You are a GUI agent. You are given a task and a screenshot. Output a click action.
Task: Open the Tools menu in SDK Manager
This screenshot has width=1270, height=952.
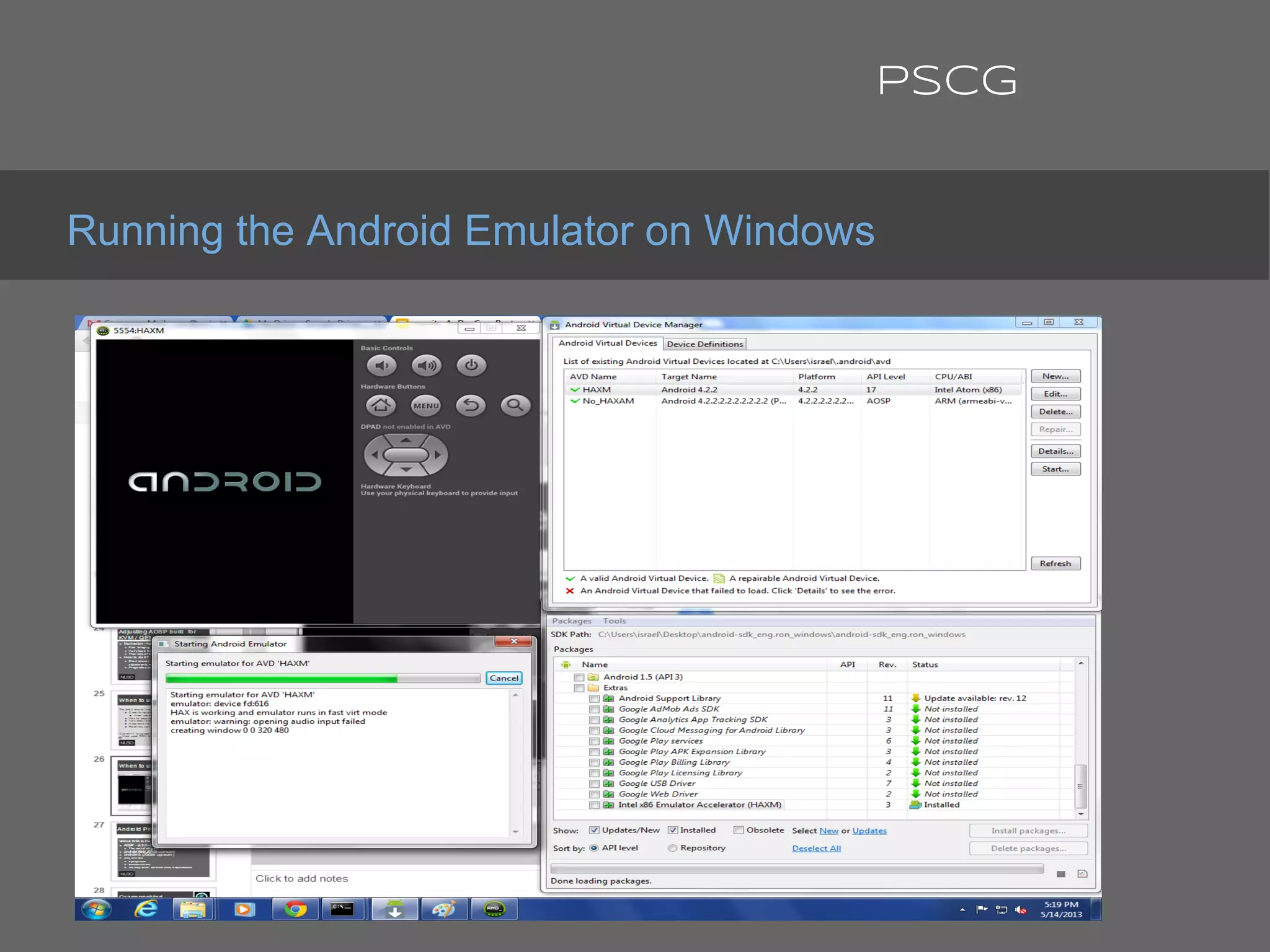[x=615, y=620]
